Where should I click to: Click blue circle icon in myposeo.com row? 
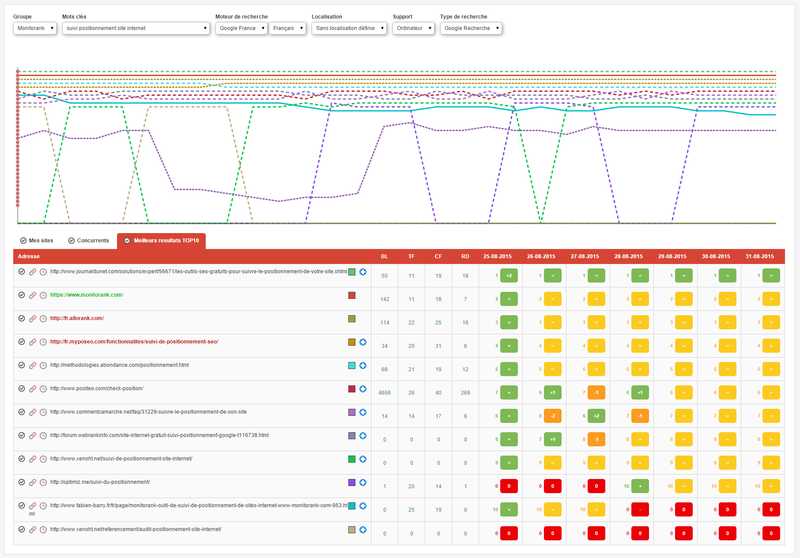[363, 342]
